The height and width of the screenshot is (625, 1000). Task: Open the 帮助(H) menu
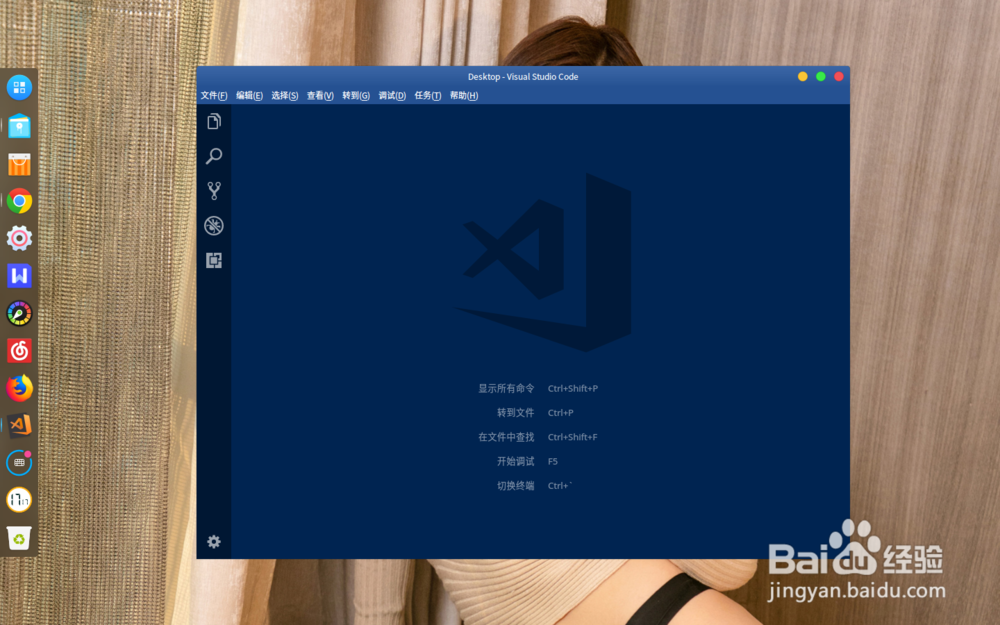point(464,96)
